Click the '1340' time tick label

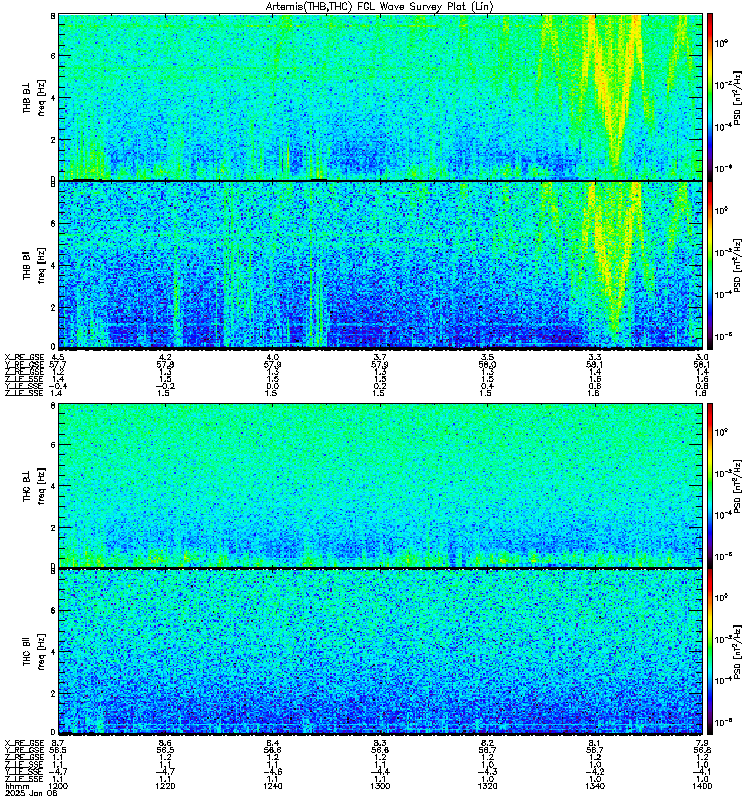click(594, 786)
